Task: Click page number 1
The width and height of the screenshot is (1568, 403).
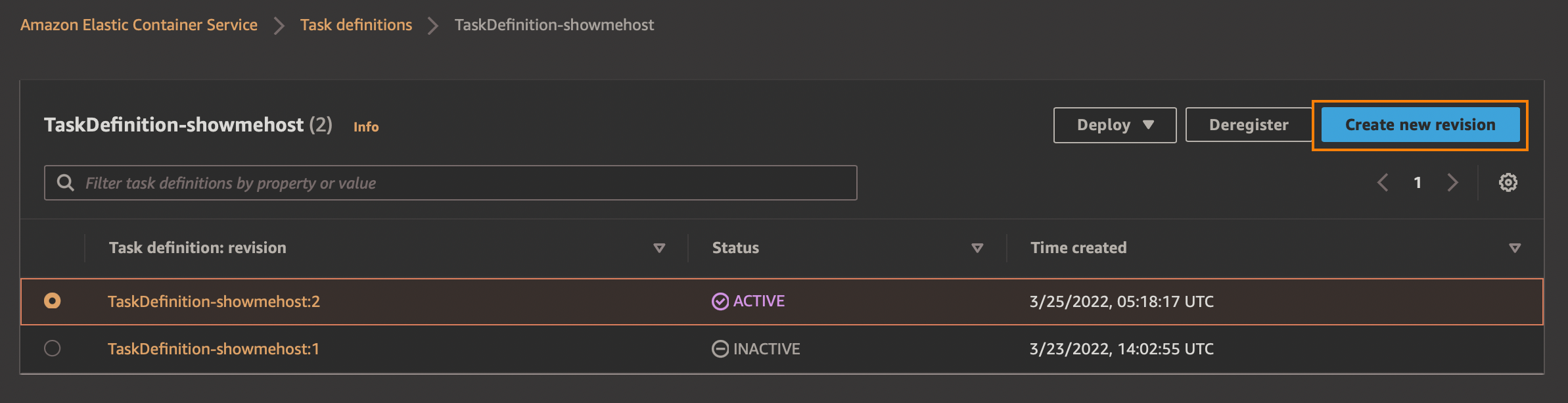Action: pos(1418,183)
